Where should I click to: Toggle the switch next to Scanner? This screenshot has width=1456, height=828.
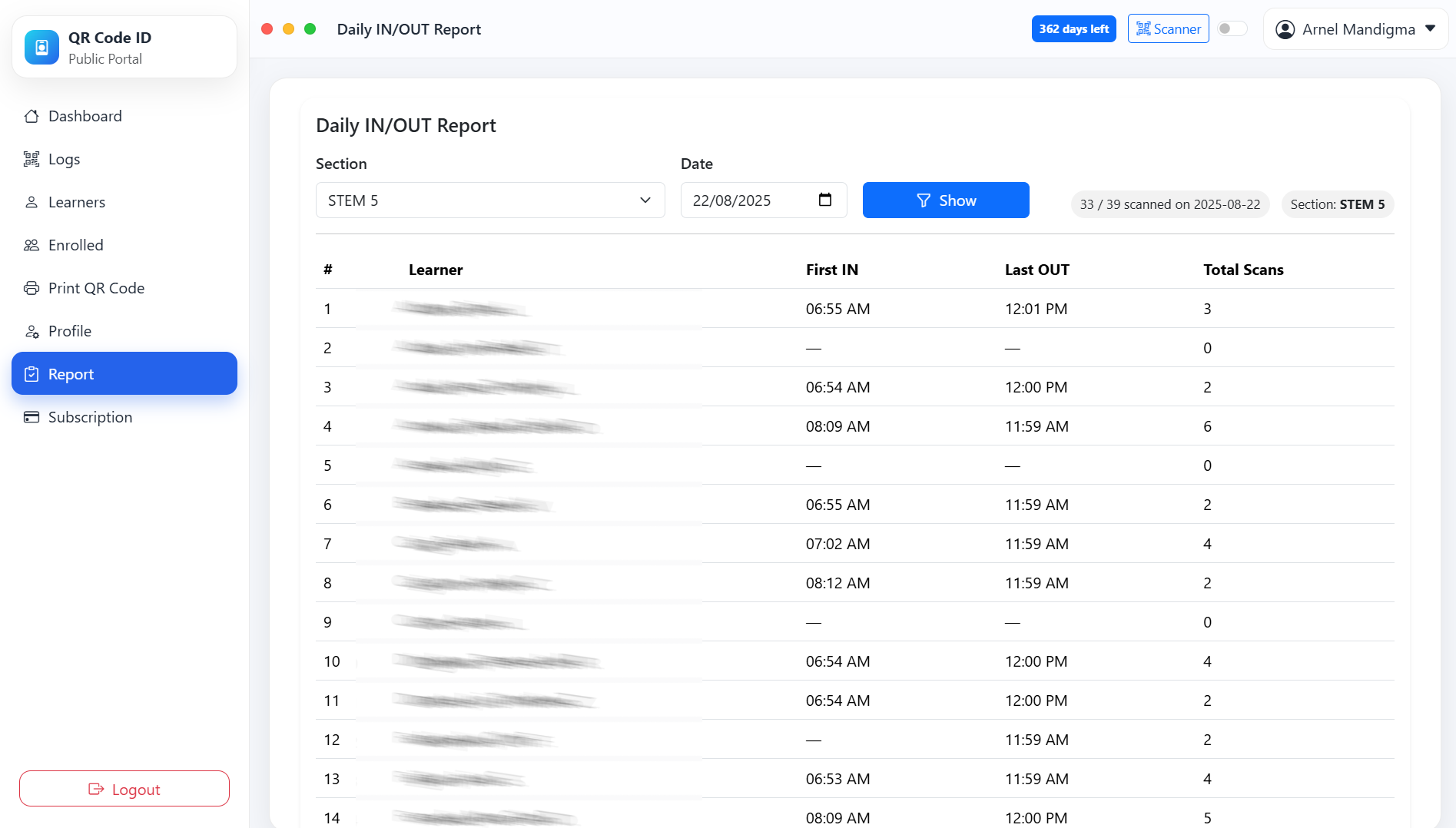click(x=1232, y=29)
